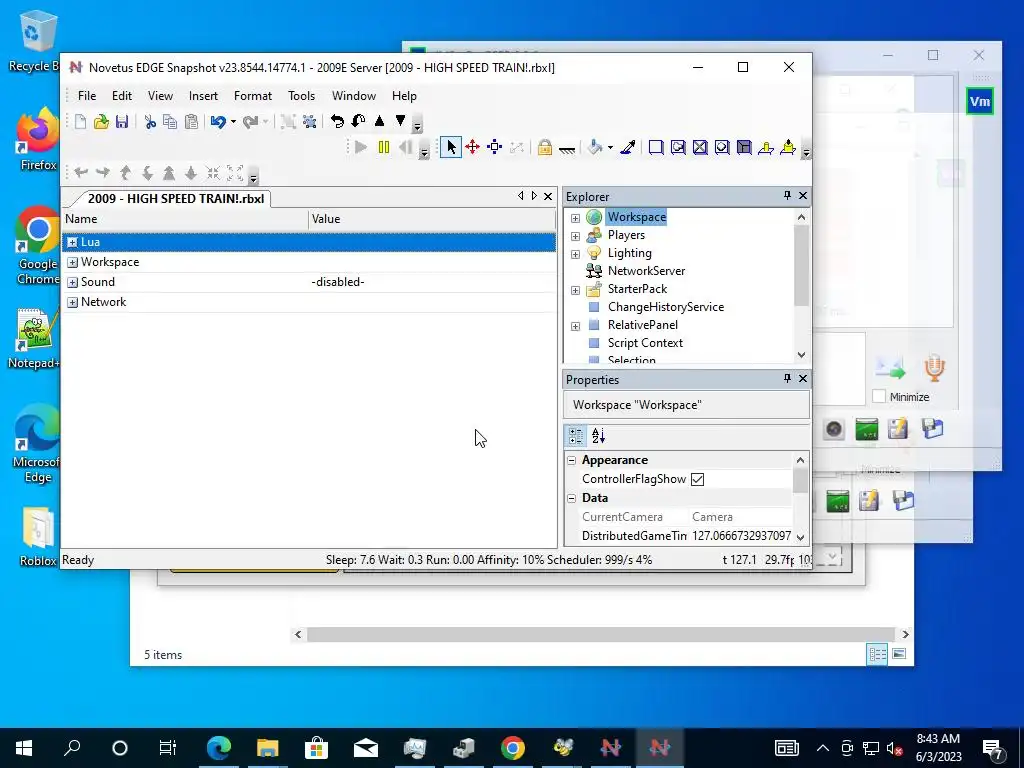The width and height of the screenshot is (1024, 768).
Task: Click the Paste clipboard icon
Action: coord(191,121)
